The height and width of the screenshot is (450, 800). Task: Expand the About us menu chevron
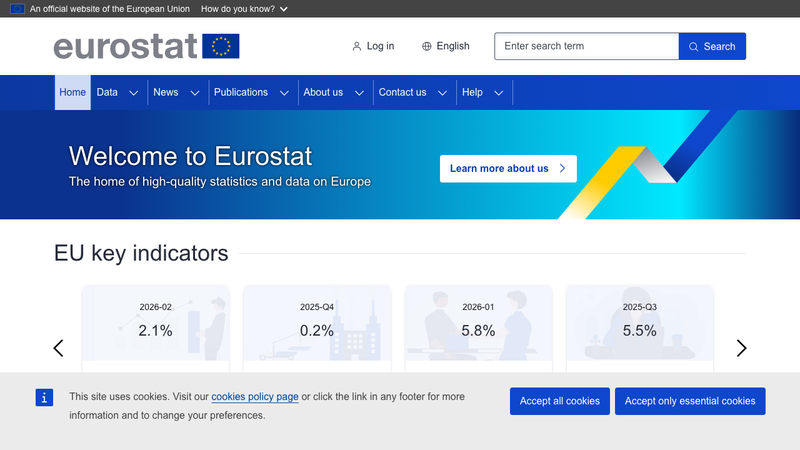359,93
